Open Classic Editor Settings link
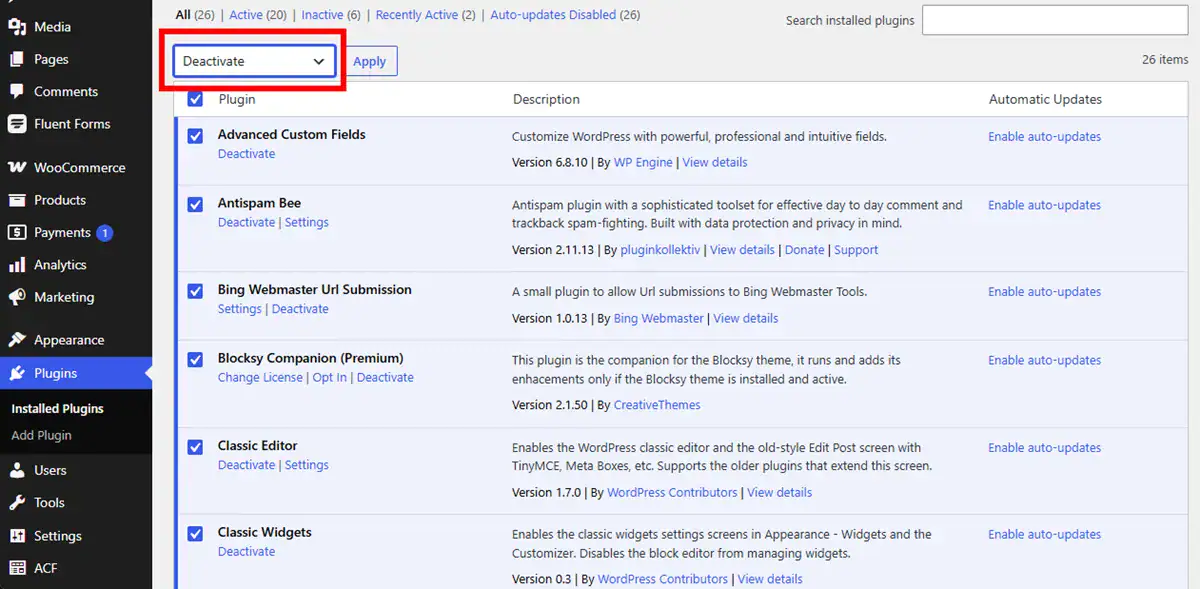1200x589 pixels. click(306, 465)
